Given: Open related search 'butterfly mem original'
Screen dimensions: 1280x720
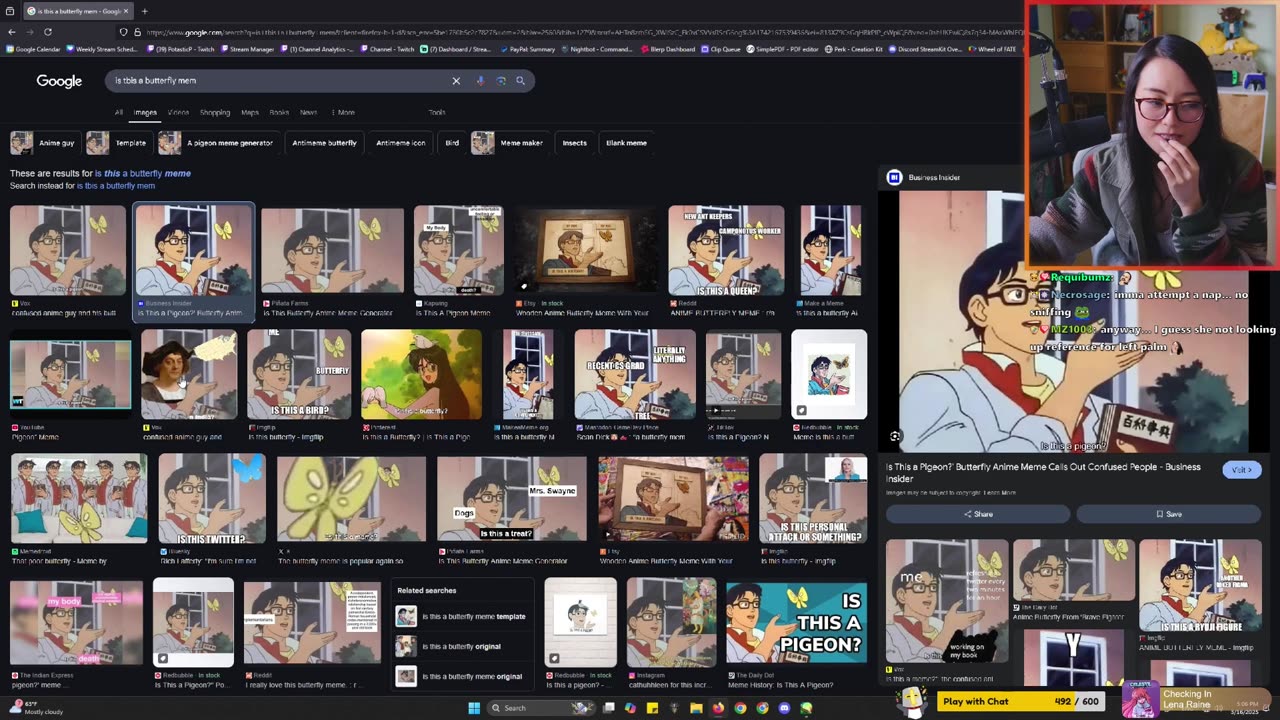Looking at the screenshot, I should tap(462, 676).
